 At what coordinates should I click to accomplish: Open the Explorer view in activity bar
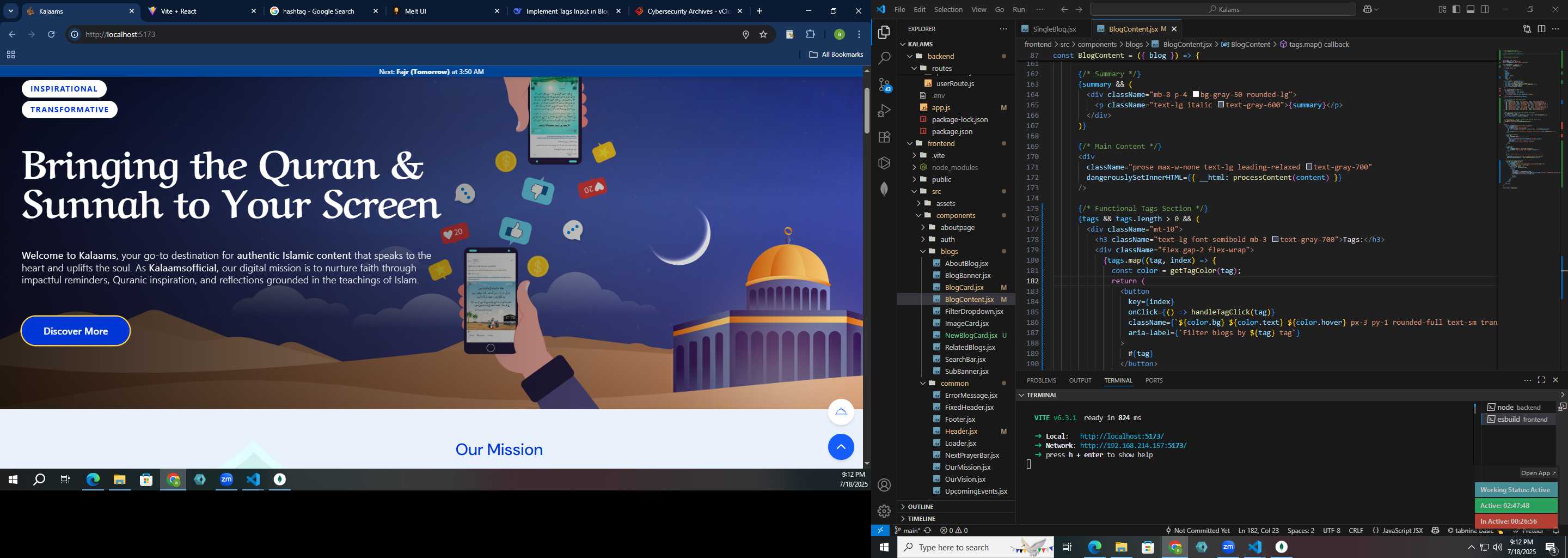[884, 32]
